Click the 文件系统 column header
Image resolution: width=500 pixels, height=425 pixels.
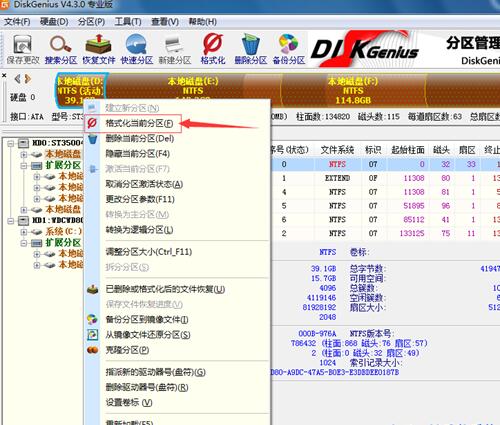337,150
